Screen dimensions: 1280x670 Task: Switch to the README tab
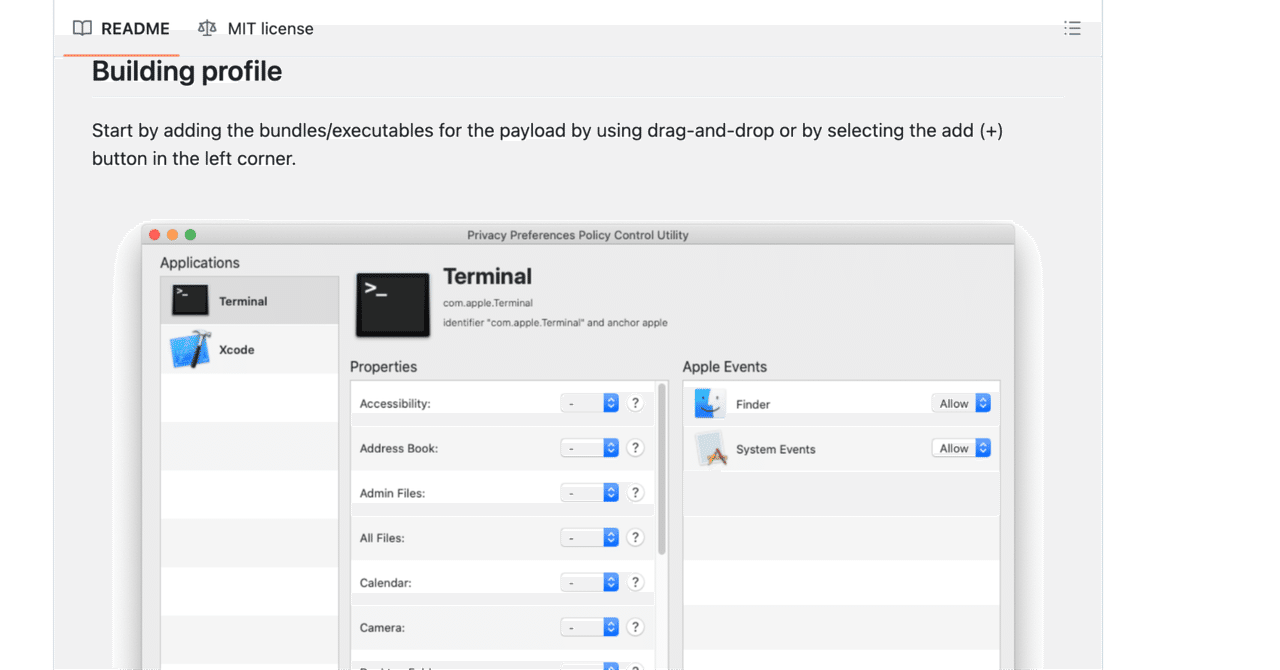pyautogui.click(x=122, y=29)
